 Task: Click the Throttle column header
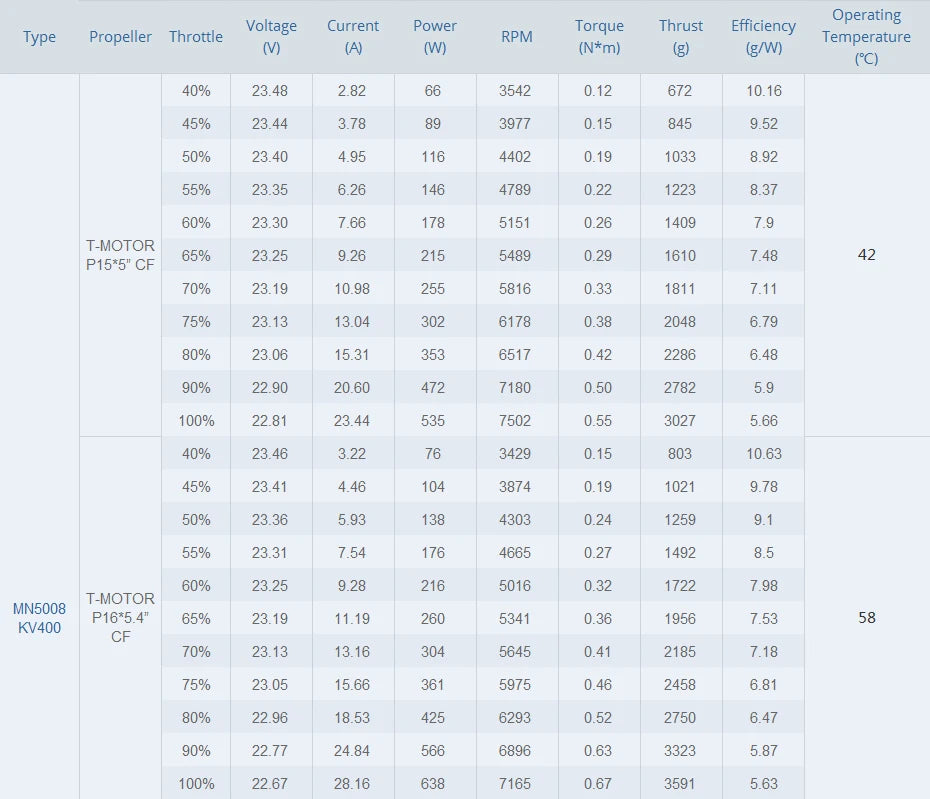coord(196,37)
